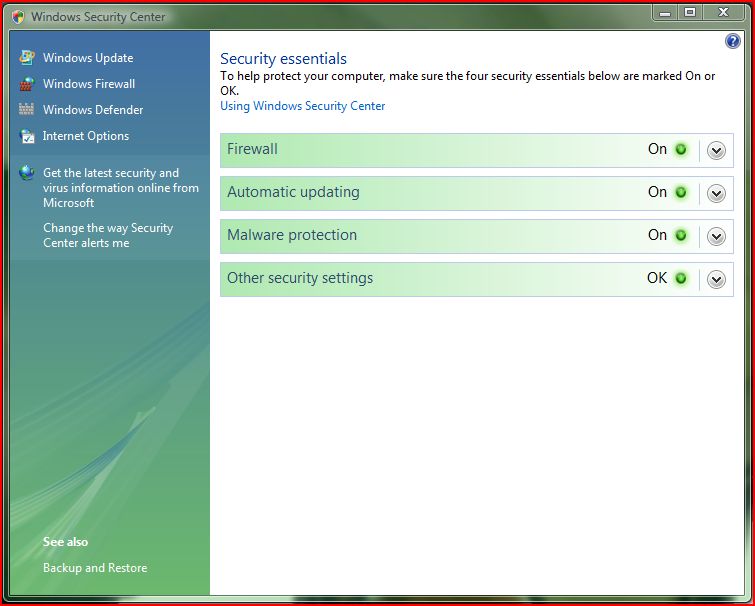The height and width of the screenshot is (606, 755).
Task: Get the latest security and virus information online
Action: pos(120,188)
